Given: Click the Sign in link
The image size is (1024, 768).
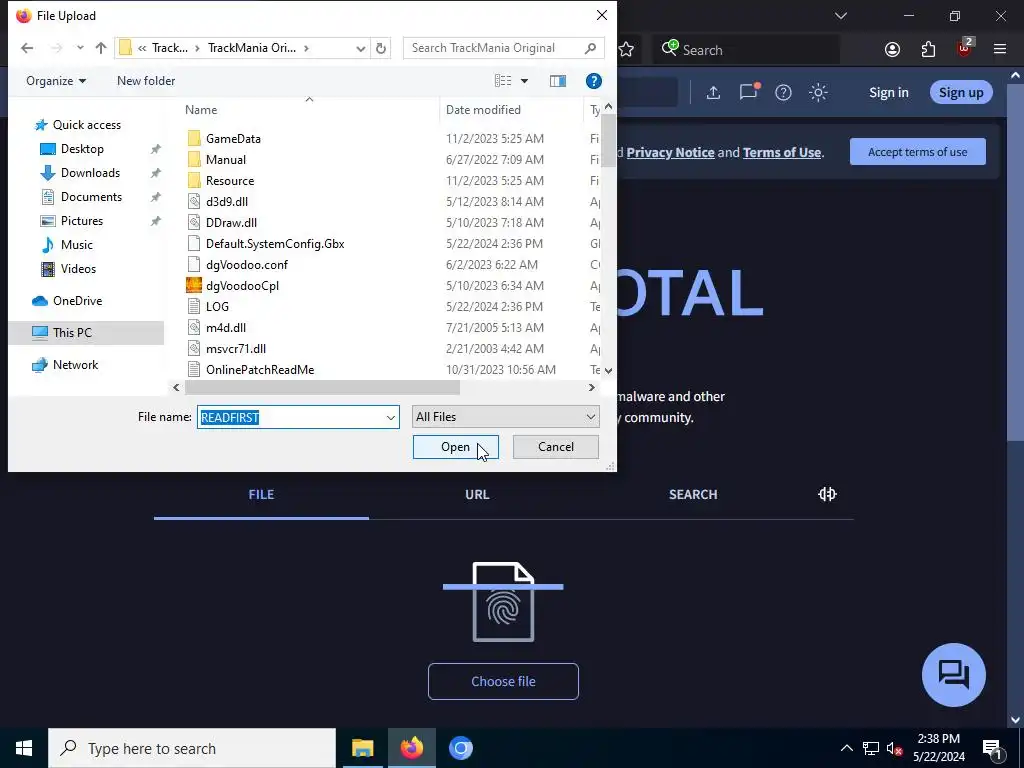Looking at the screenshot, I should (888, 92).
